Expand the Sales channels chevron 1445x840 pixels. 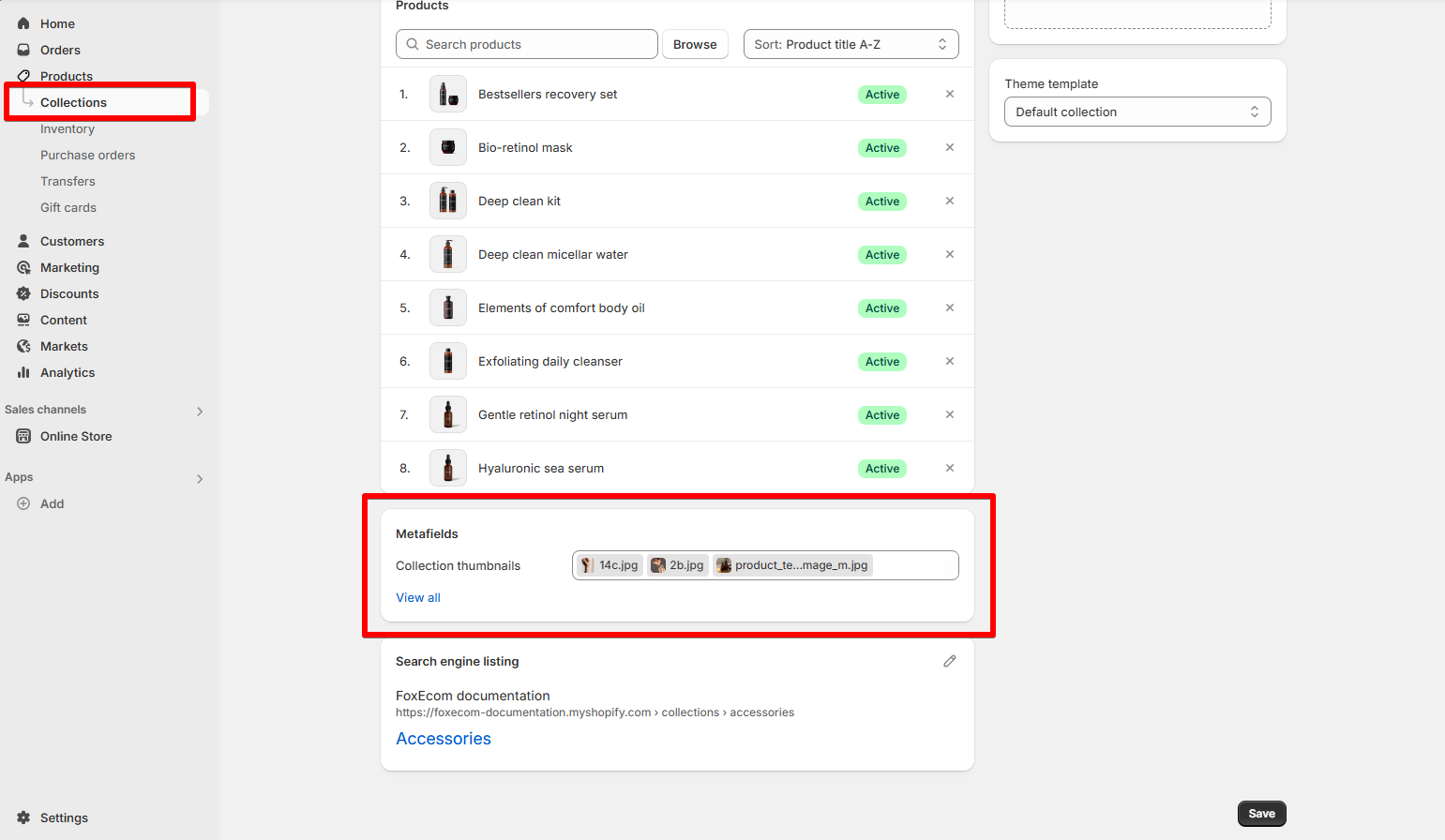[x=200, y=411]
